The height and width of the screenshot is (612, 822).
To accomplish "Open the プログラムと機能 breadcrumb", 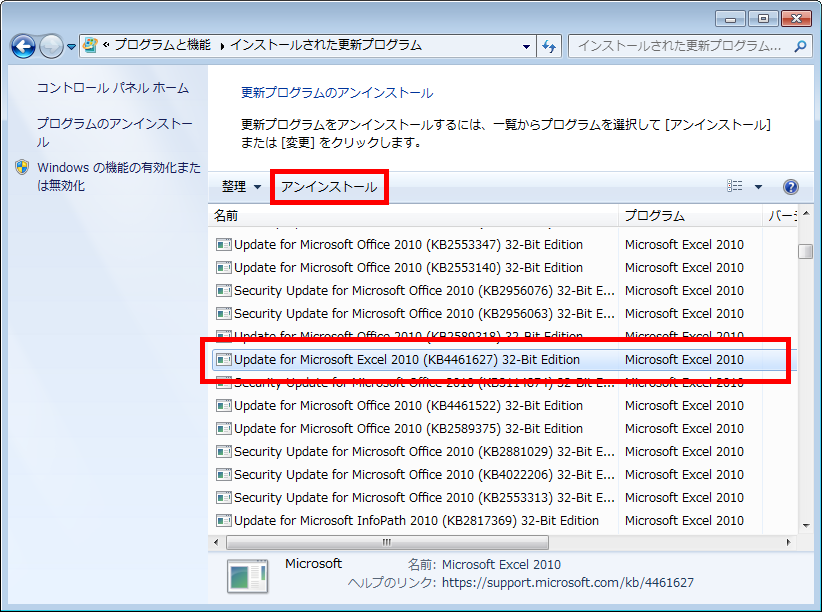I will (163, 45).
